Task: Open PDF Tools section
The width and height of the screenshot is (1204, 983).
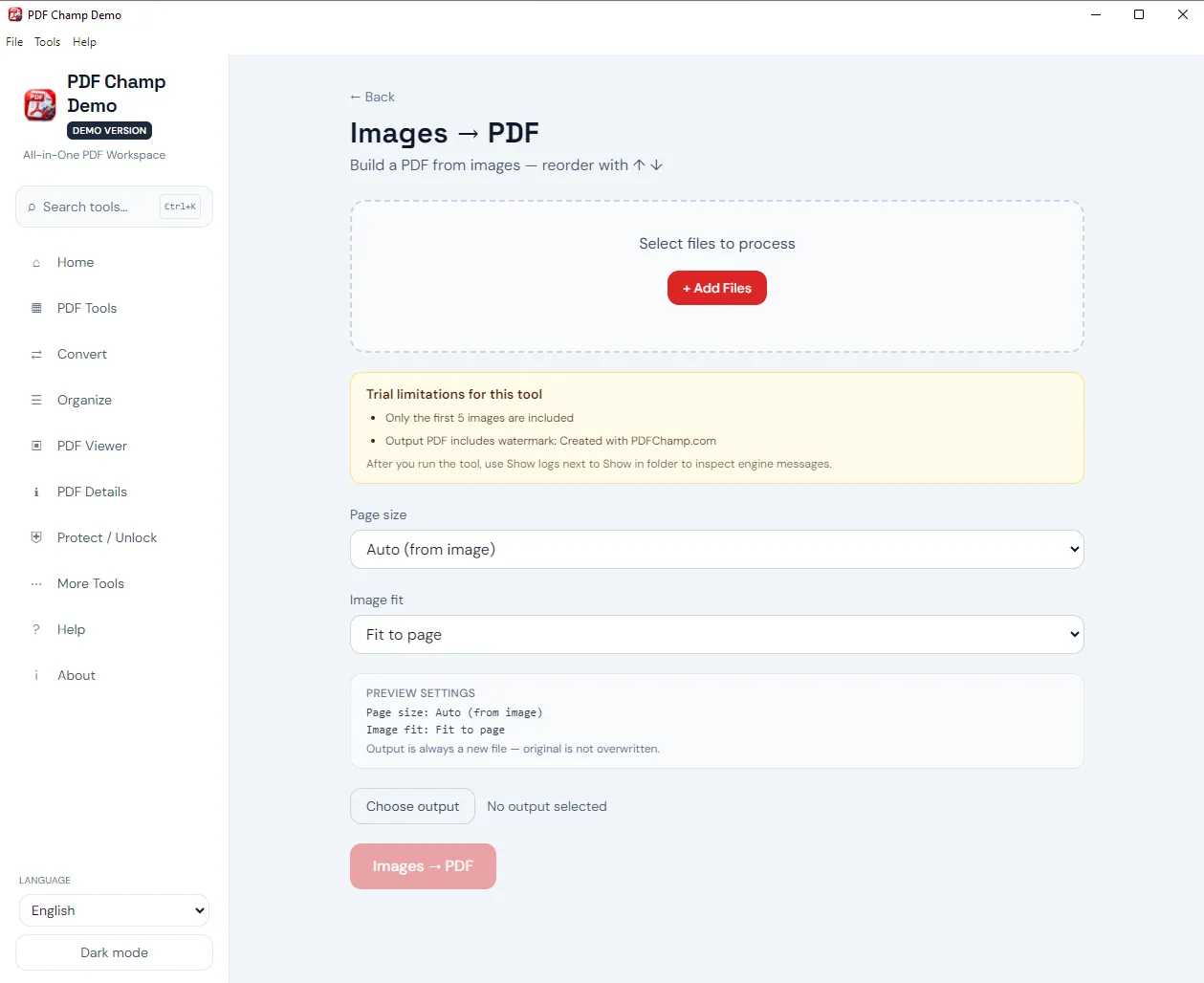Action: [114, 308]
